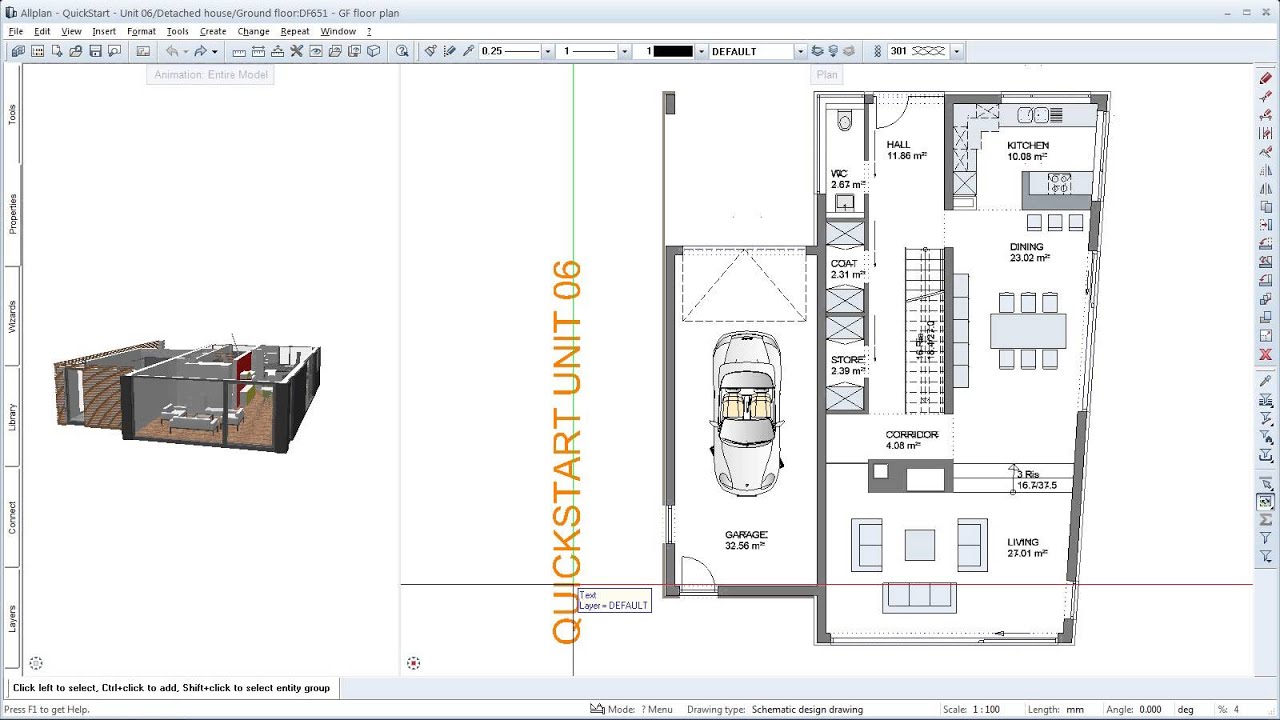
Task: Open the Wizards side tab
Action: coord(12,316)
